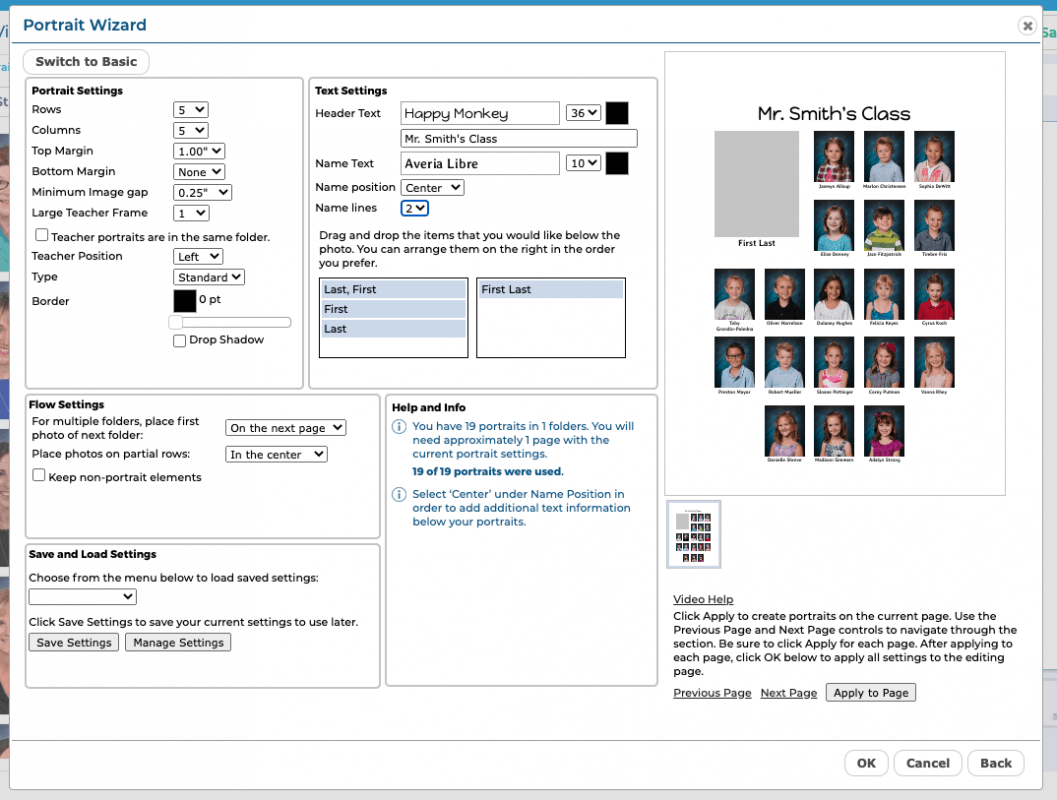Select 'First Last' in arranged list
The width and height of the screenshot is (1057, 800).
[550, 290]
